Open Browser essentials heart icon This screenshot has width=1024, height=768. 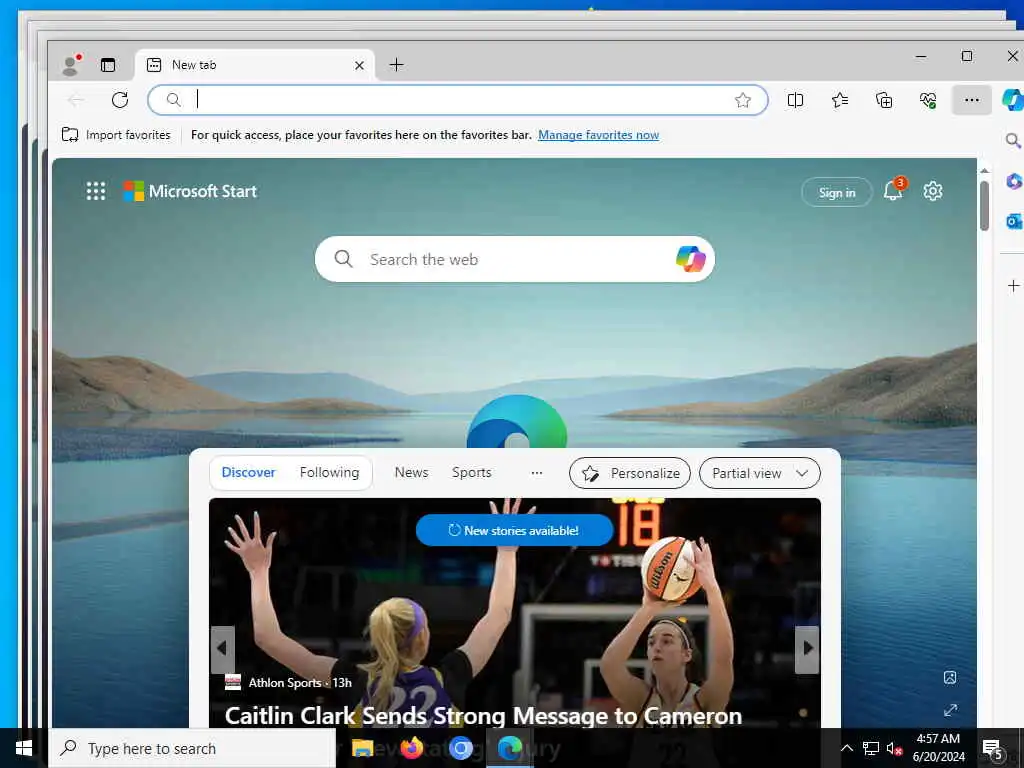pyautogui.click(x=928, y=100)
